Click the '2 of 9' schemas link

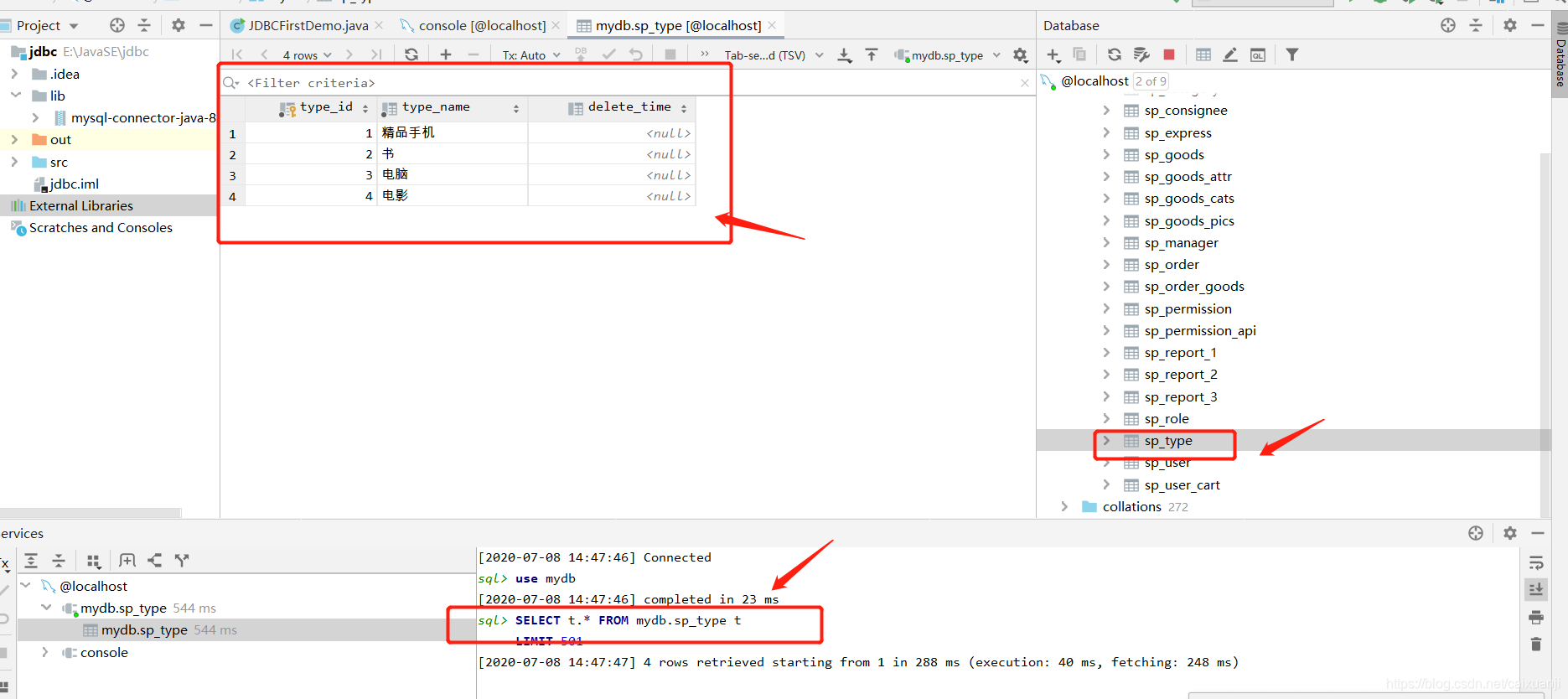point(1151,81)
